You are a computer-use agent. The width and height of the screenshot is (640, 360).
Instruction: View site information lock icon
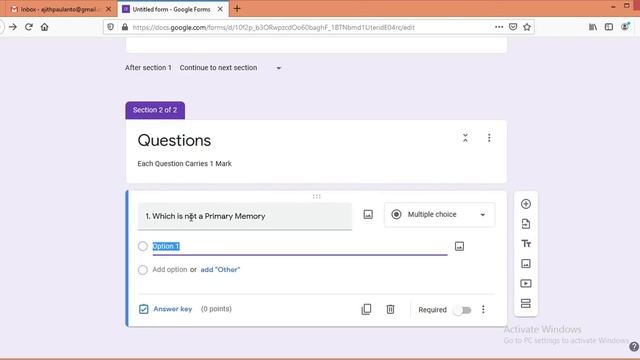125,27
